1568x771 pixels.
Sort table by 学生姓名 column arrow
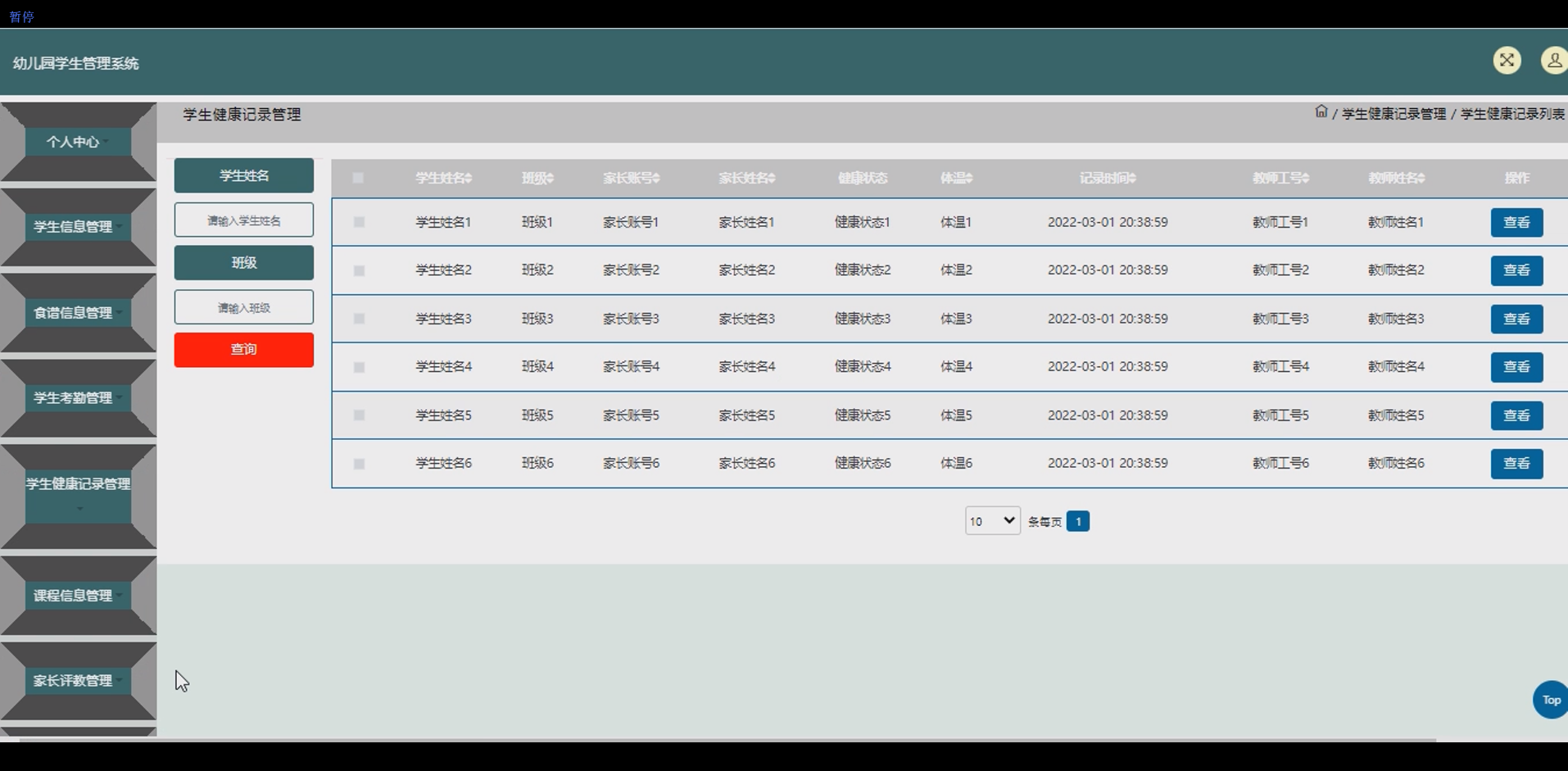coord(469,179)
